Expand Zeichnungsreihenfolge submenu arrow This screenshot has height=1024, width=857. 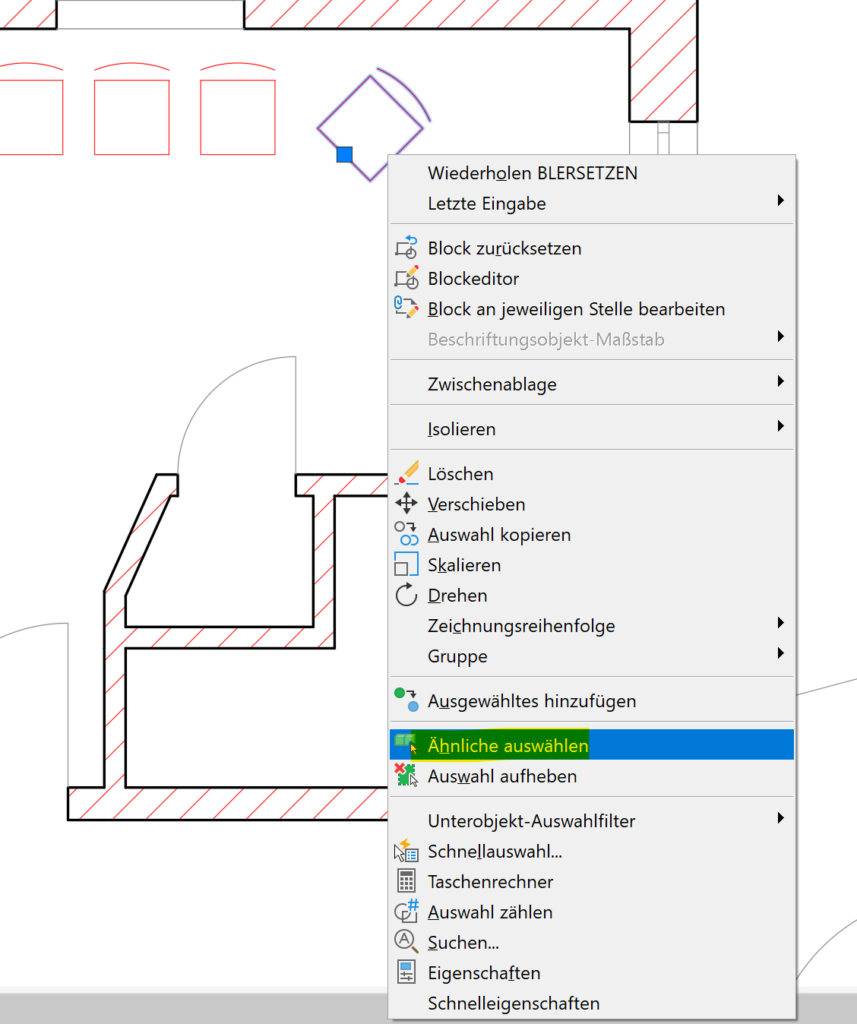[781, 623]
